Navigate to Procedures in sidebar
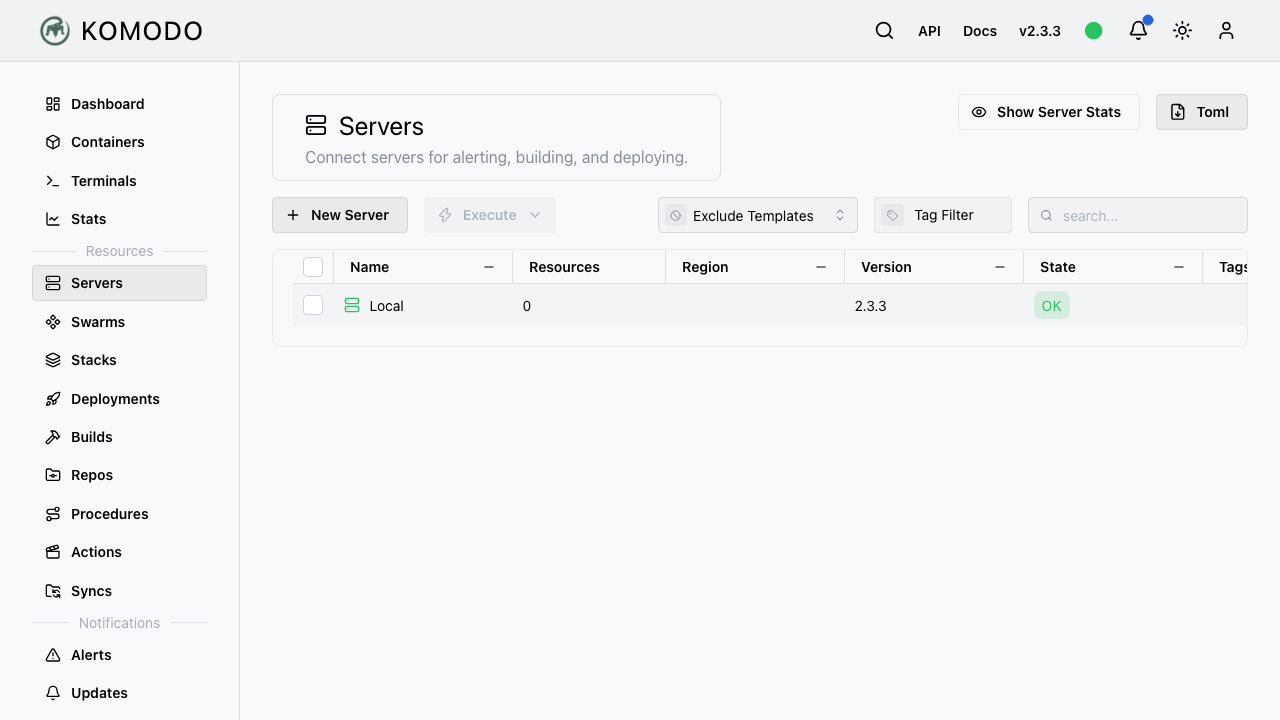The height and width of the screenshot is (720, 1280). [119, 514]
